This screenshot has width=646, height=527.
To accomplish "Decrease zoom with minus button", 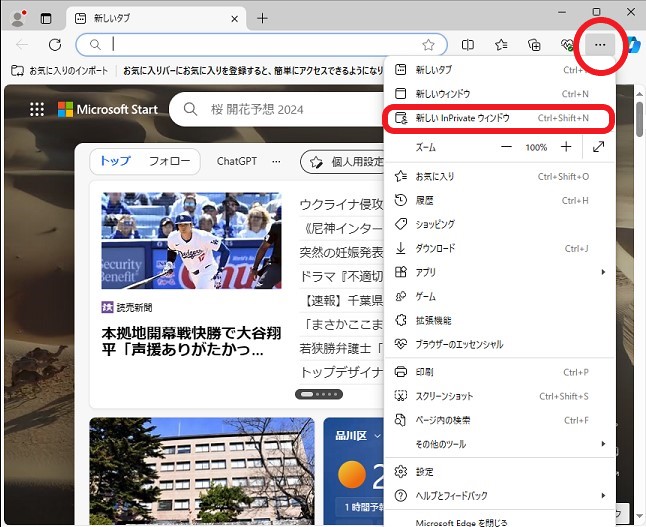I will [x=506, y=147].
